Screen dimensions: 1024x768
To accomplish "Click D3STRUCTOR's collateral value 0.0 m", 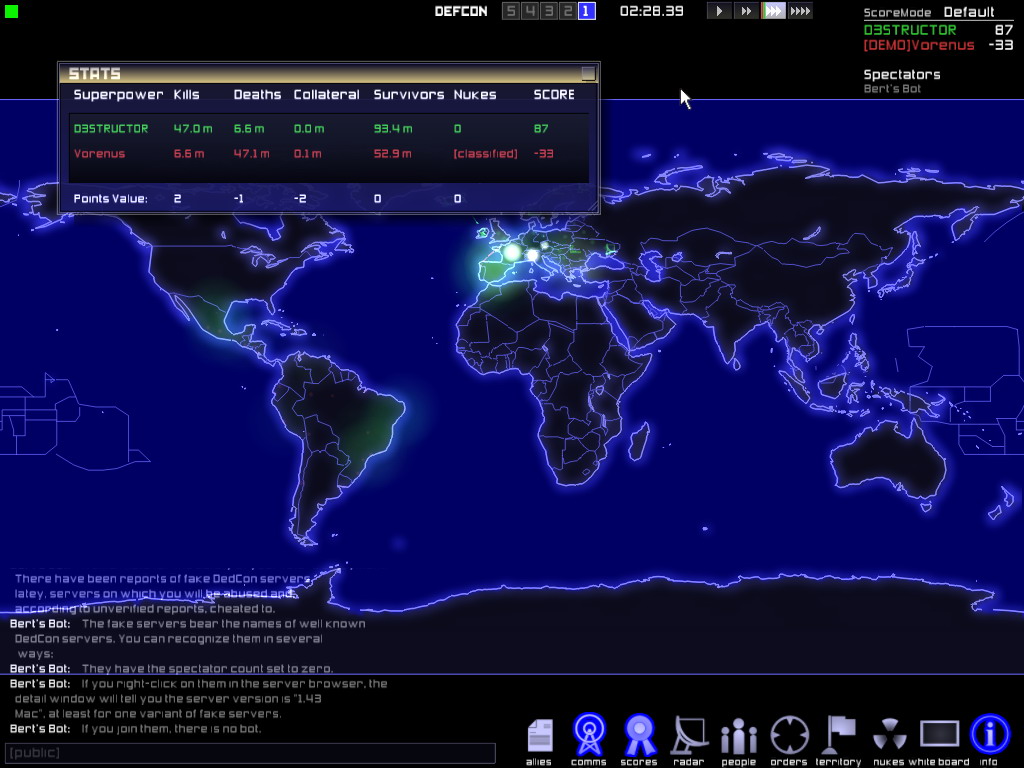I will pyautogui.click(x=309, y=129).
